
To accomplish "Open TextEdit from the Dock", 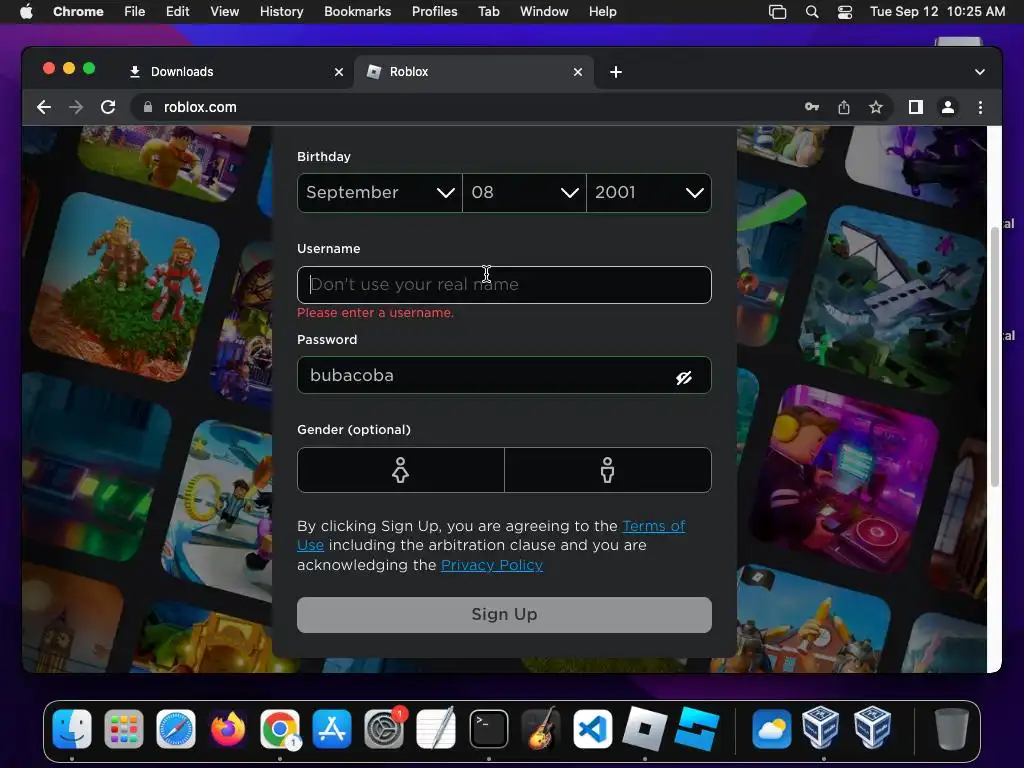I will (x=436, y=729).
